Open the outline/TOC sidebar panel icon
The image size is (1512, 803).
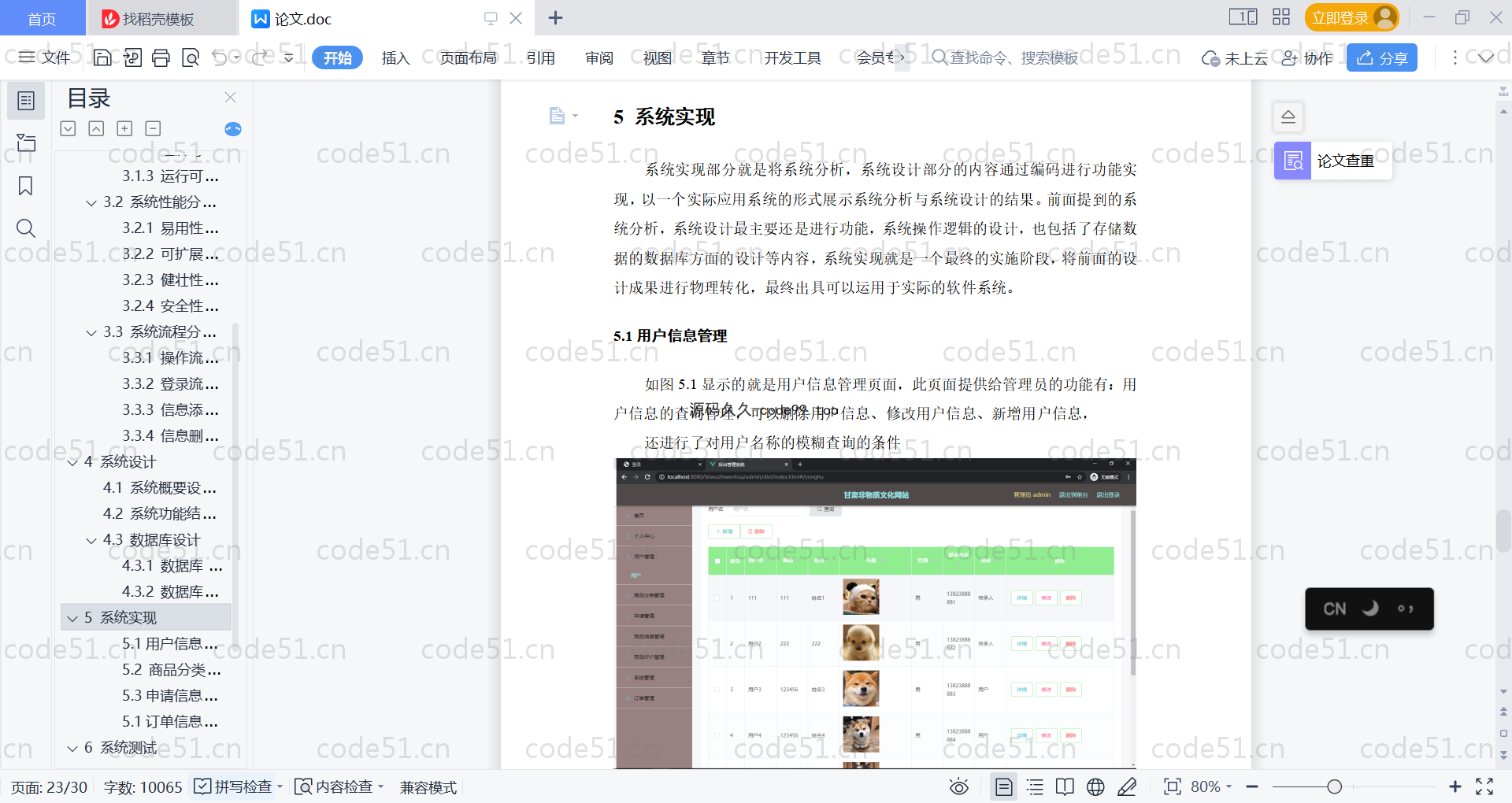(x=26, y=101)
